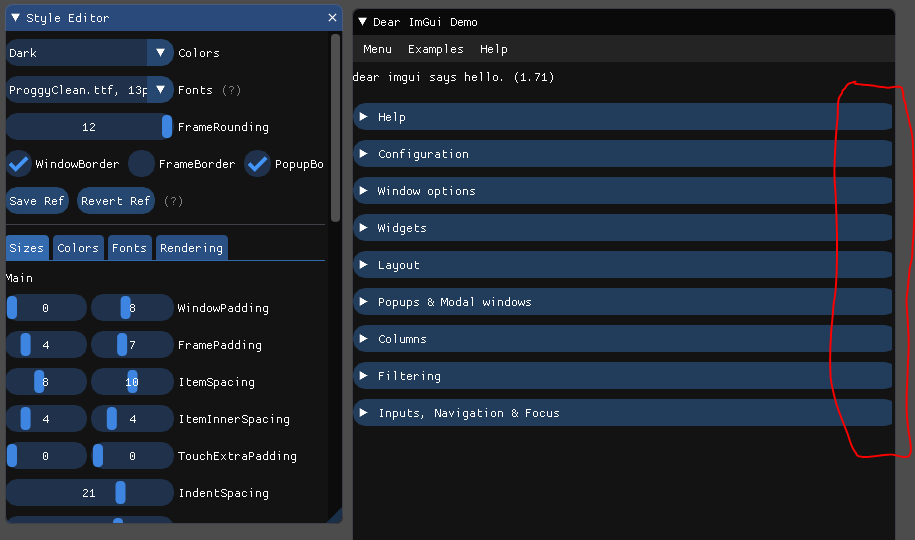
Task: Expand the Layout section
Action: coord(623,265)
